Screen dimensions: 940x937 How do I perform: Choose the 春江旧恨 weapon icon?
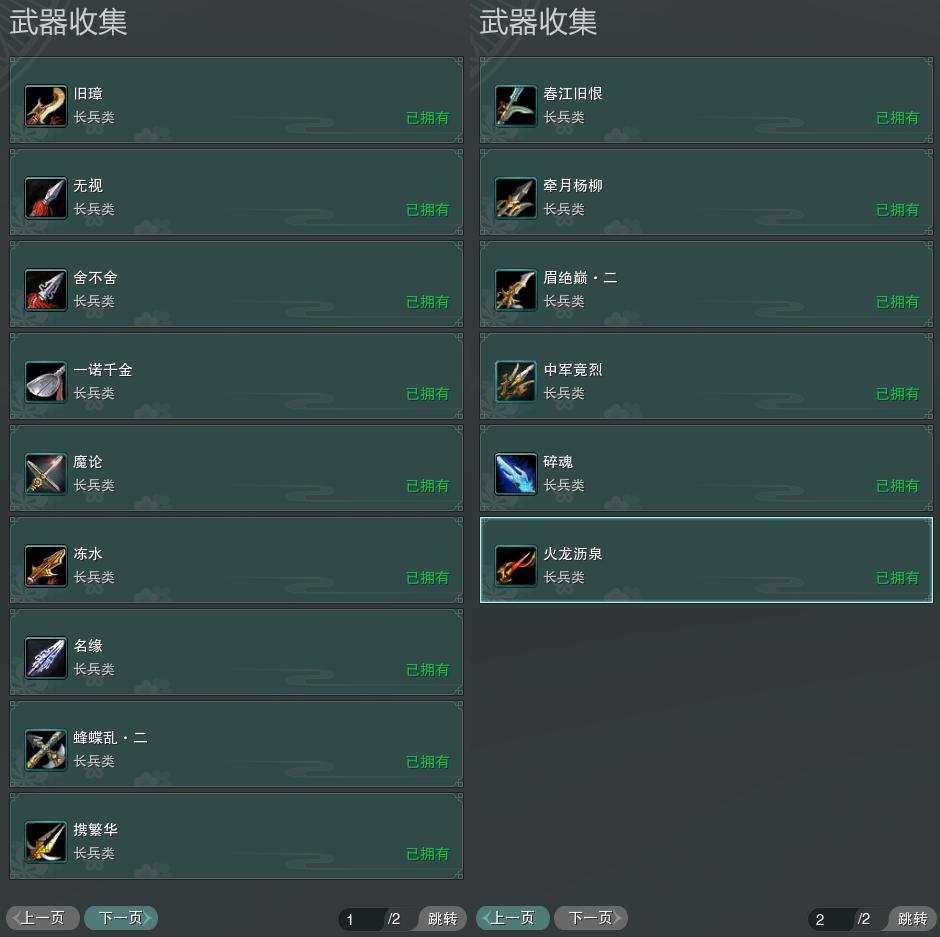pos(516,106)
